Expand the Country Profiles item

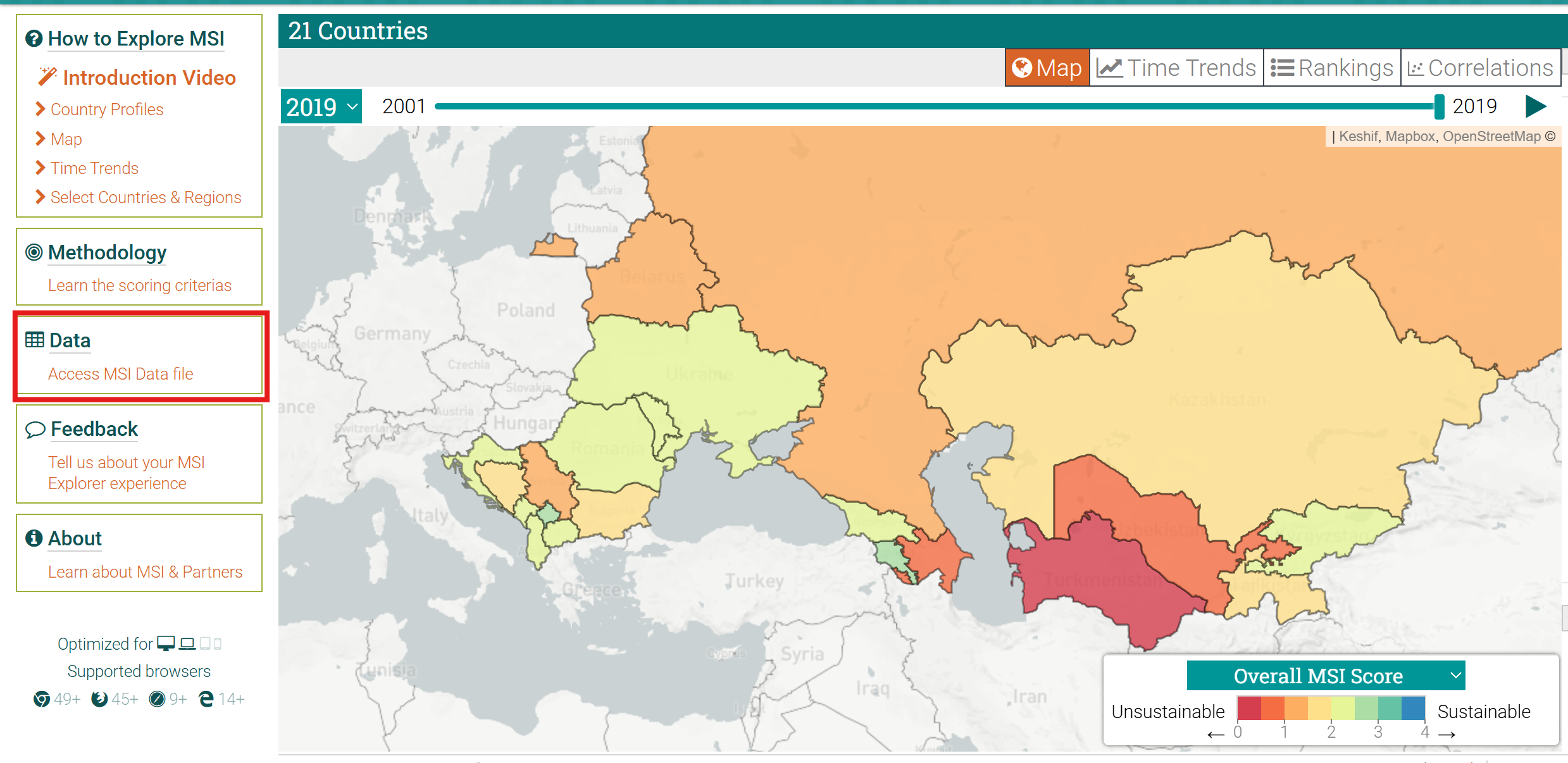coord(106,109)
